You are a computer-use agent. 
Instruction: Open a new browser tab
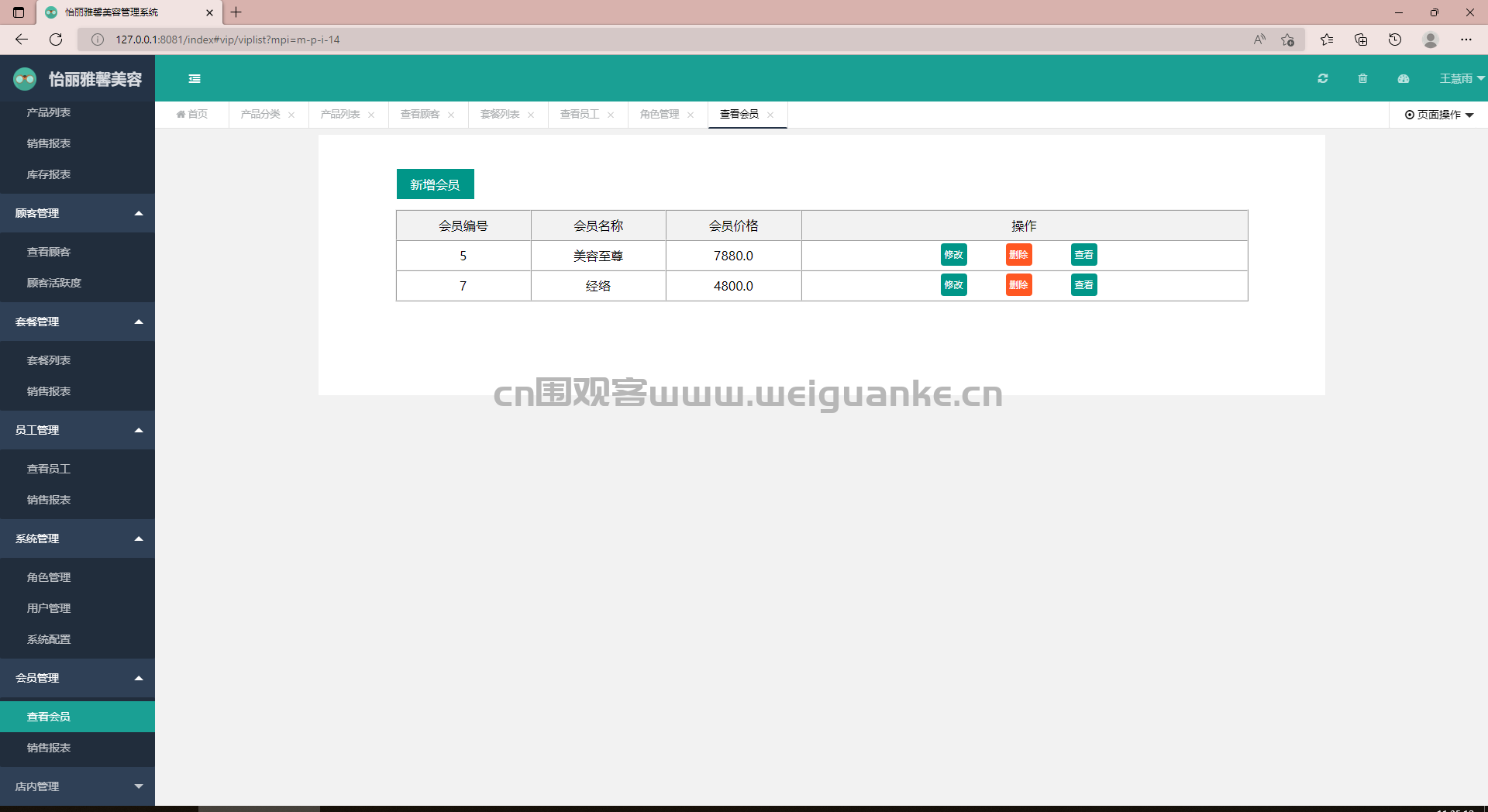click(x=236, y=12)
